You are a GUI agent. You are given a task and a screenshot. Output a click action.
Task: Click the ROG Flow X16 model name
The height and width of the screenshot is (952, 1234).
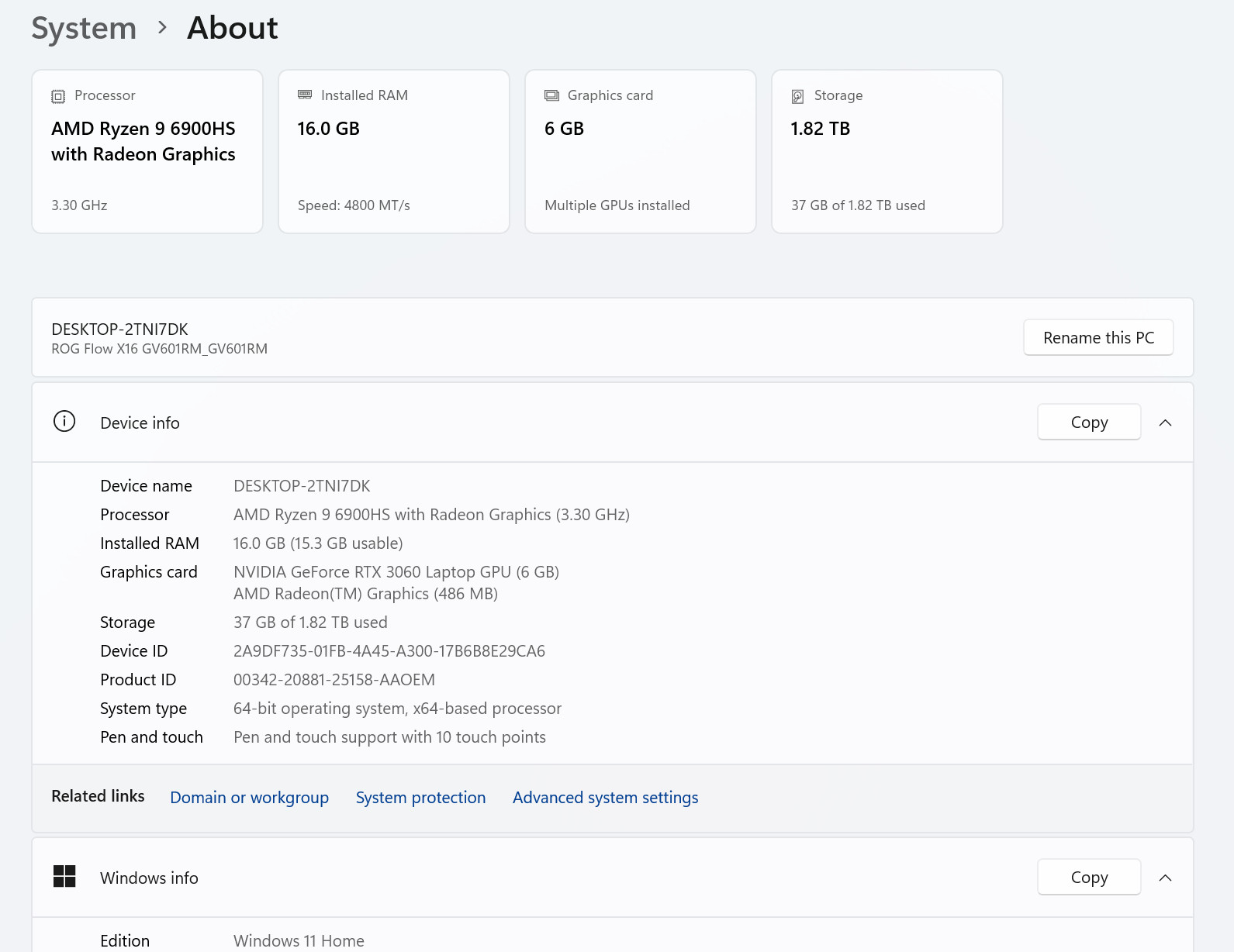point(159,349)
